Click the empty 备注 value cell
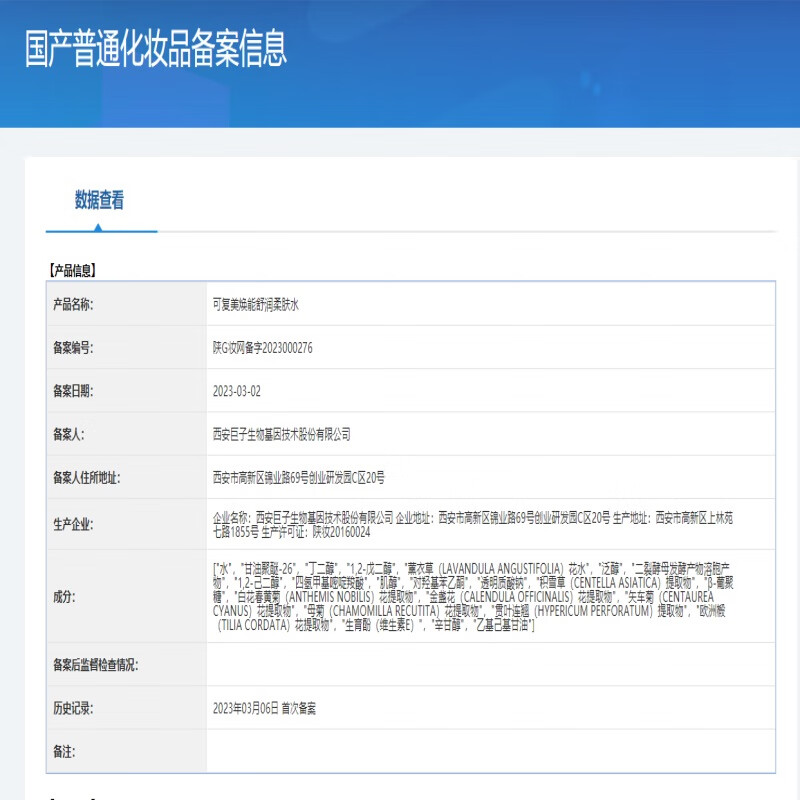 (x=490, y=751)
